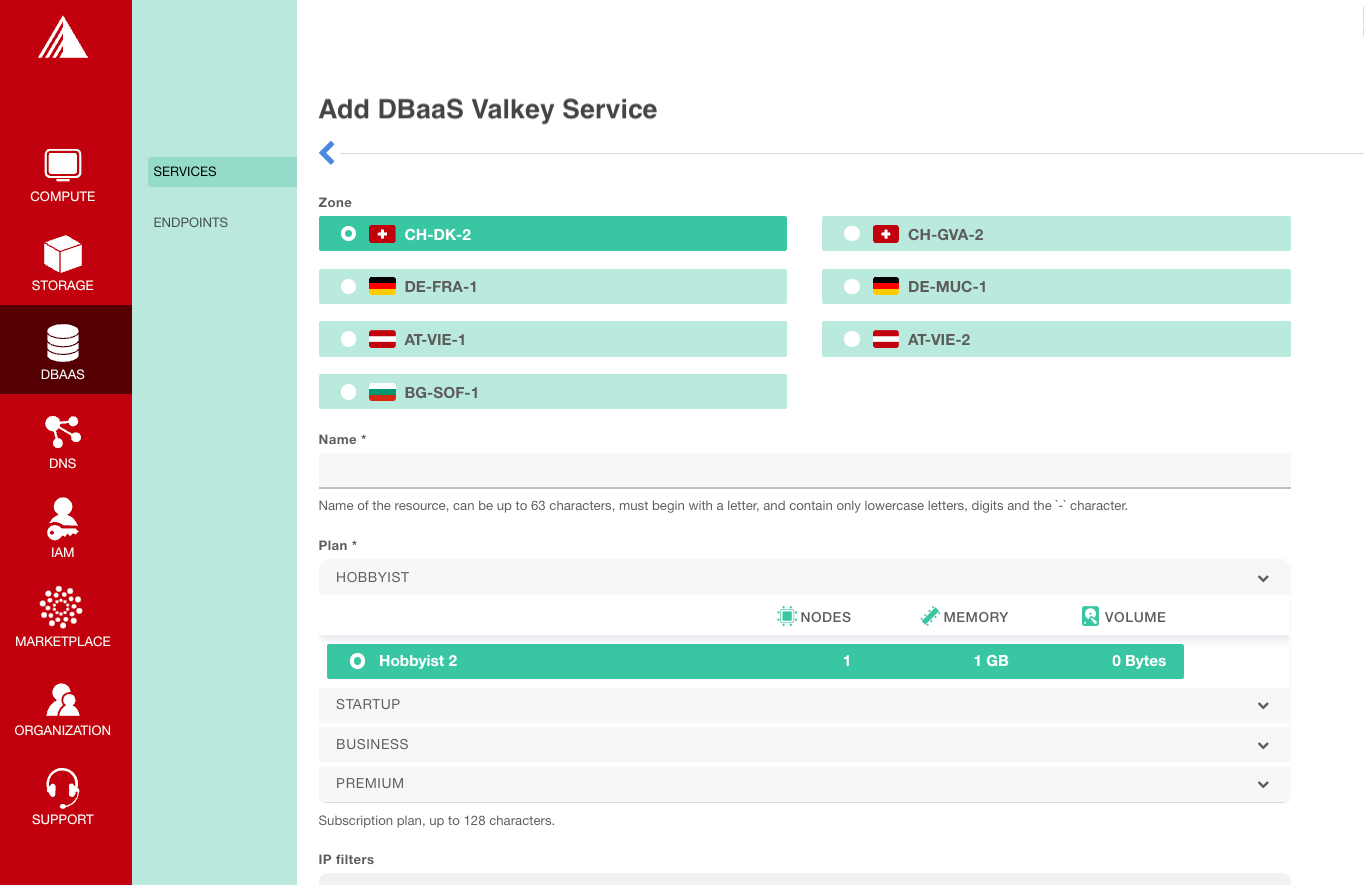Expand the BUSINESS plan group
This screenshot has height=885, width=1364.
click(x=803, y=744)
